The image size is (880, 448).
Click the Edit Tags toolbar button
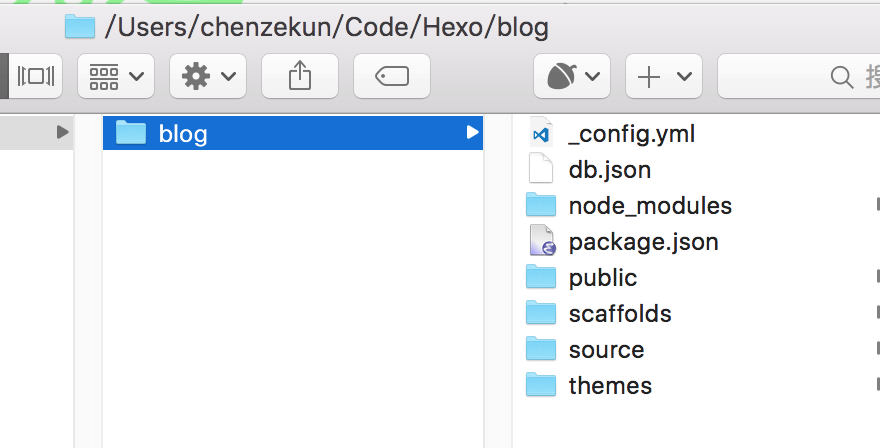point(392,77)
